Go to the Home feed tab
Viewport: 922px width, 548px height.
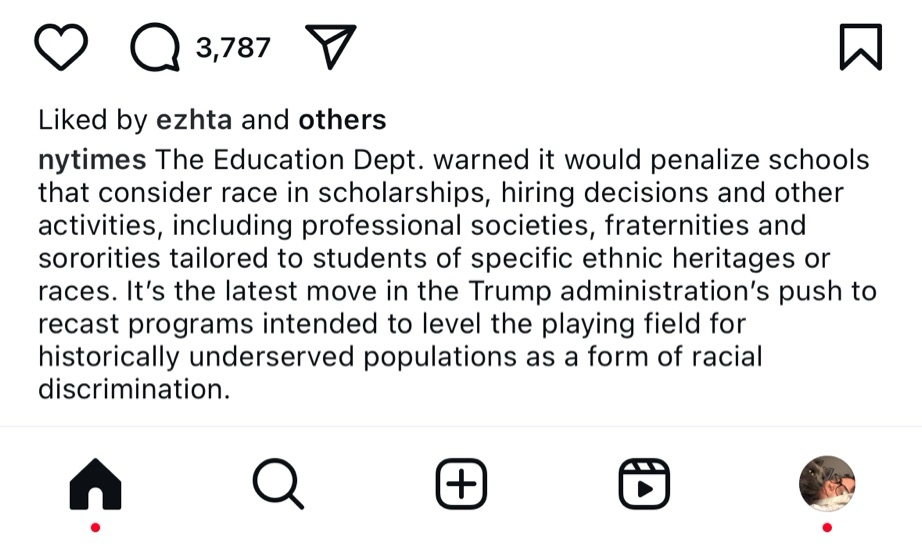(95, 485)
